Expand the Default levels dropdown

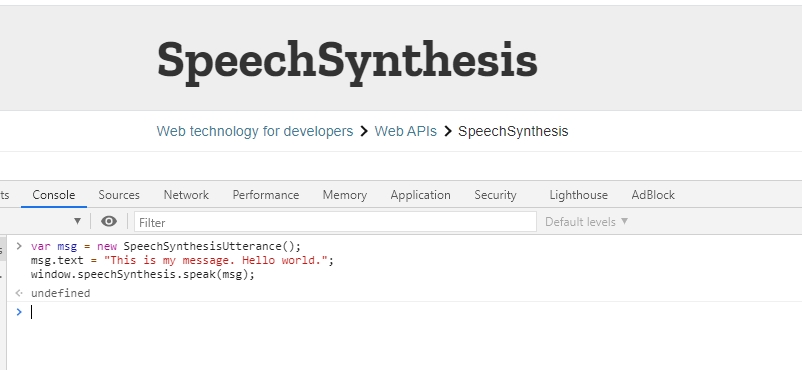click(x=587, y=222)
